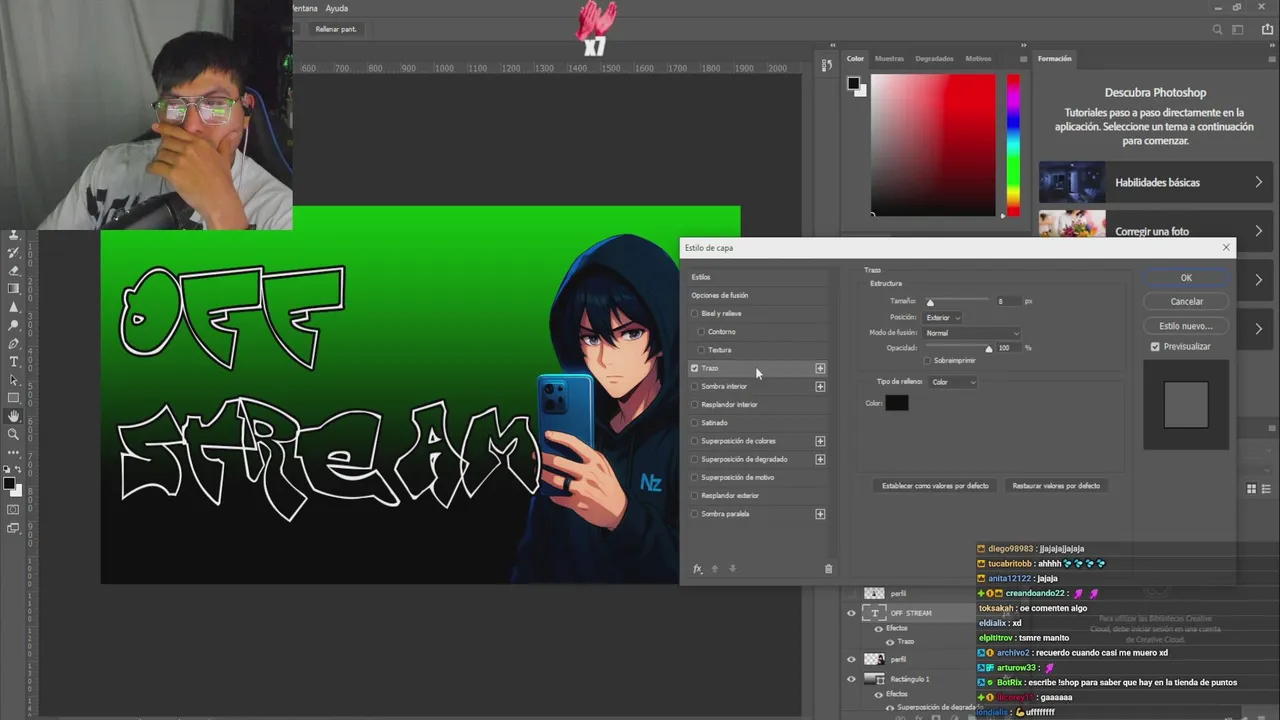Expand Corregir una foto tutorial chevron
This screenshot has width=1280, height=720.
1259,231
